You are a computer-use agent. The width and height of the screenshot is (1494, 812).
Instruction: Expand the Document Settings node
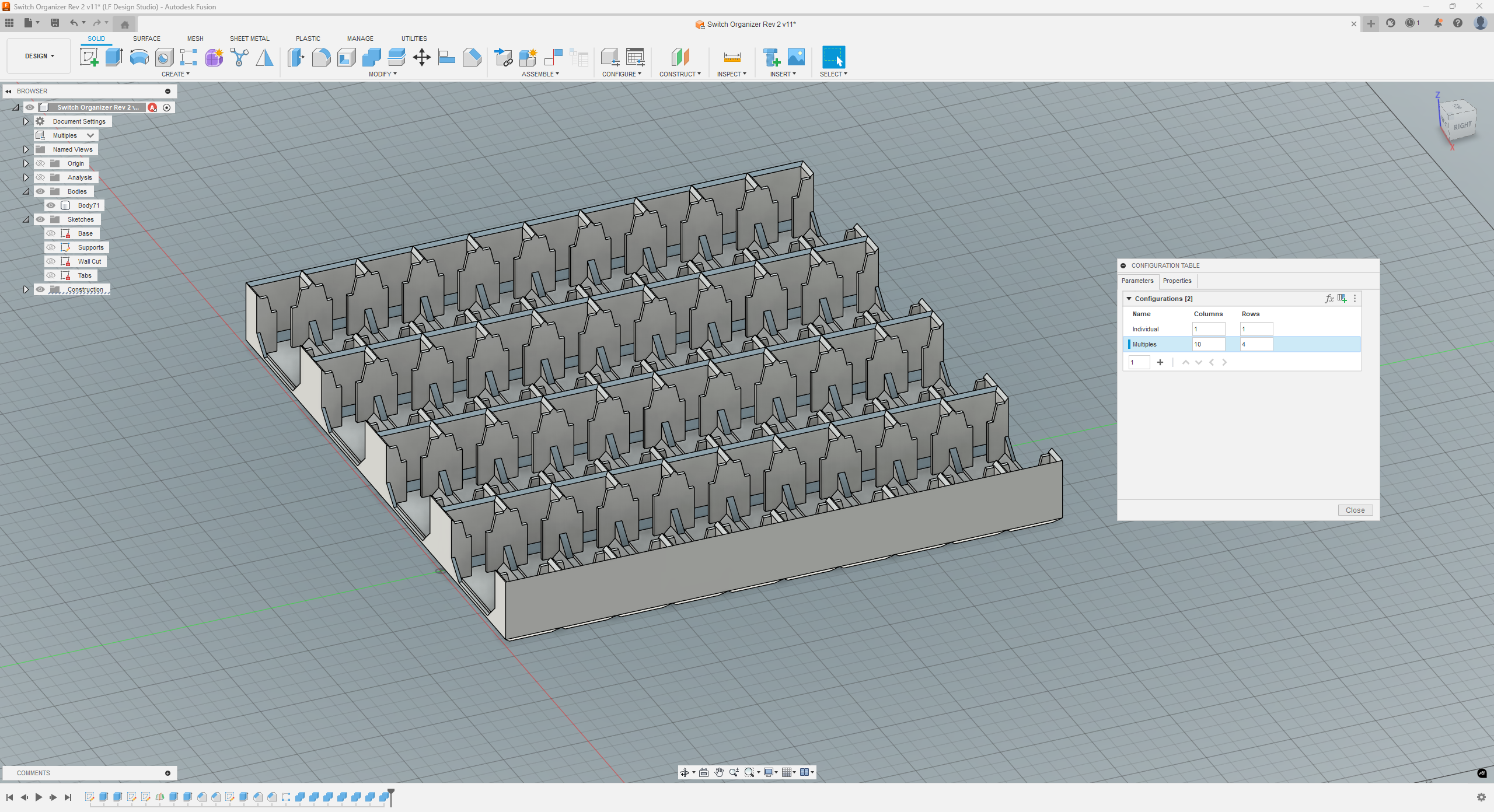tap(26, 121)
